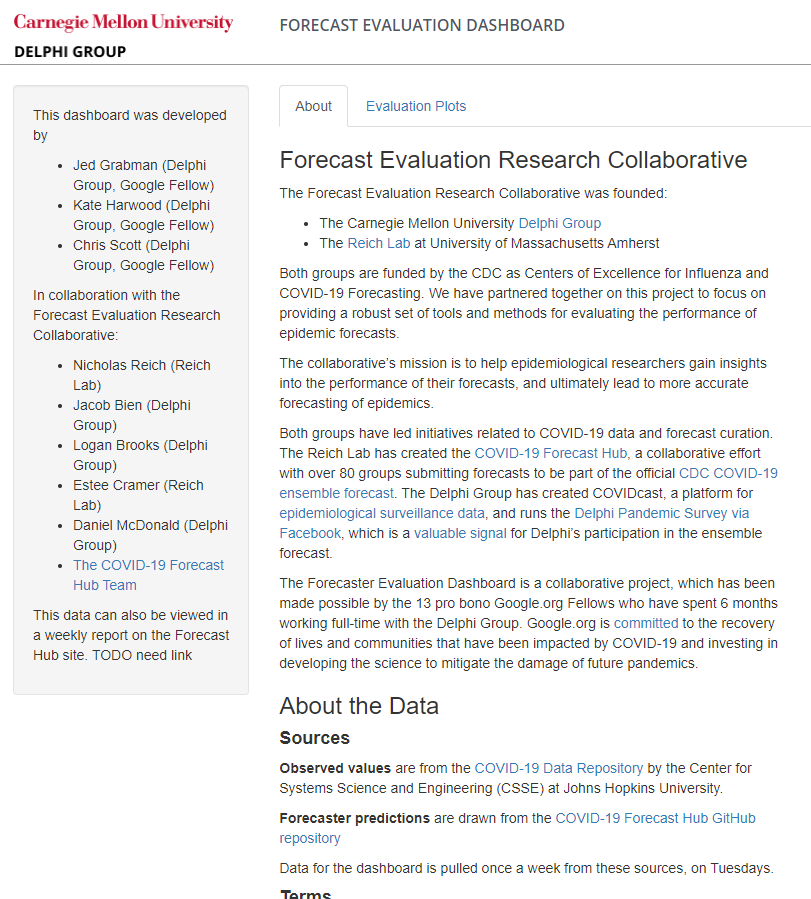Click the FORECAST EVALUATION DASHBOARD title
This screenshot has width=811, height=899.
click(x=422, y=25)
